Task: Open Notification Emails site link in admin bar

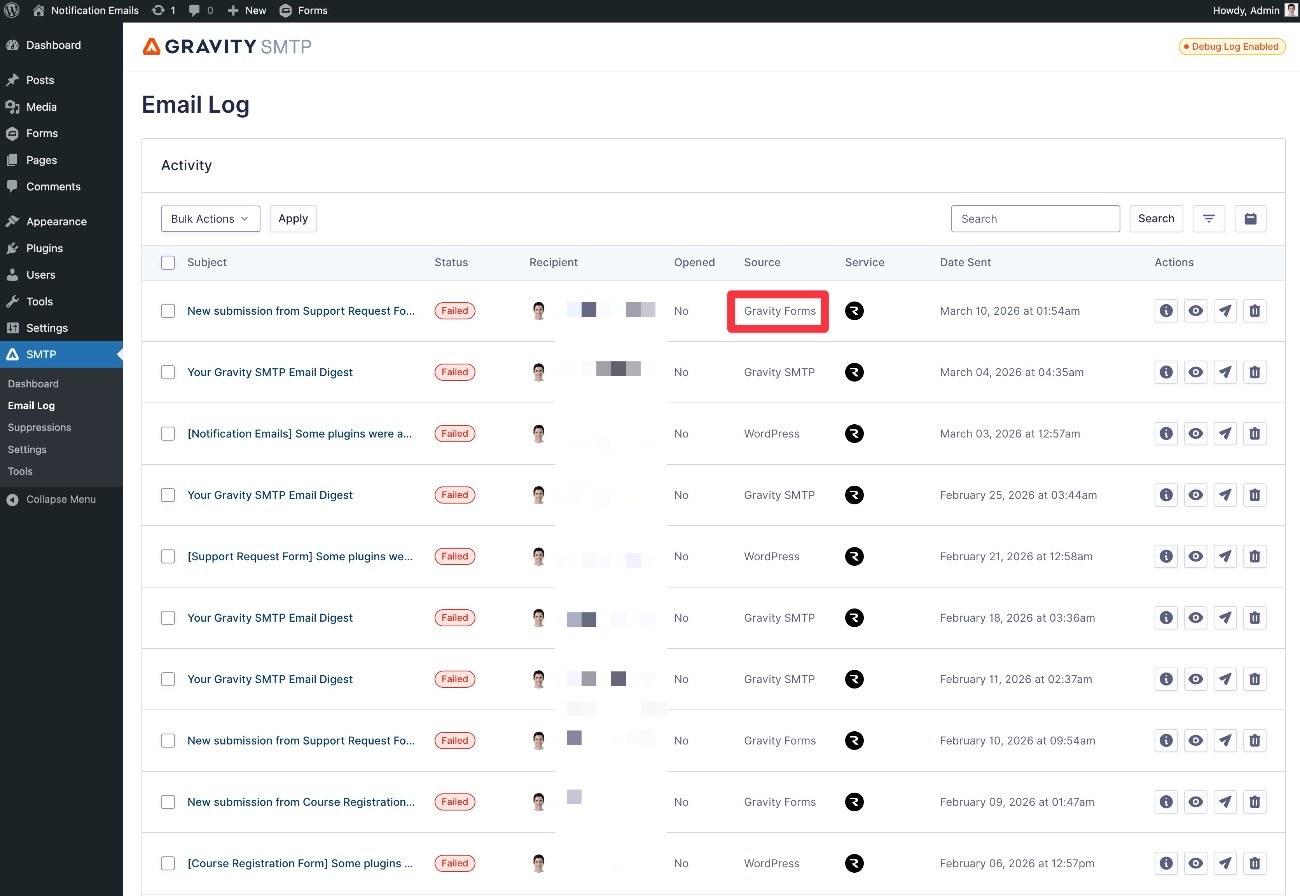Action: pyautogui.click(x=84, y=10)
